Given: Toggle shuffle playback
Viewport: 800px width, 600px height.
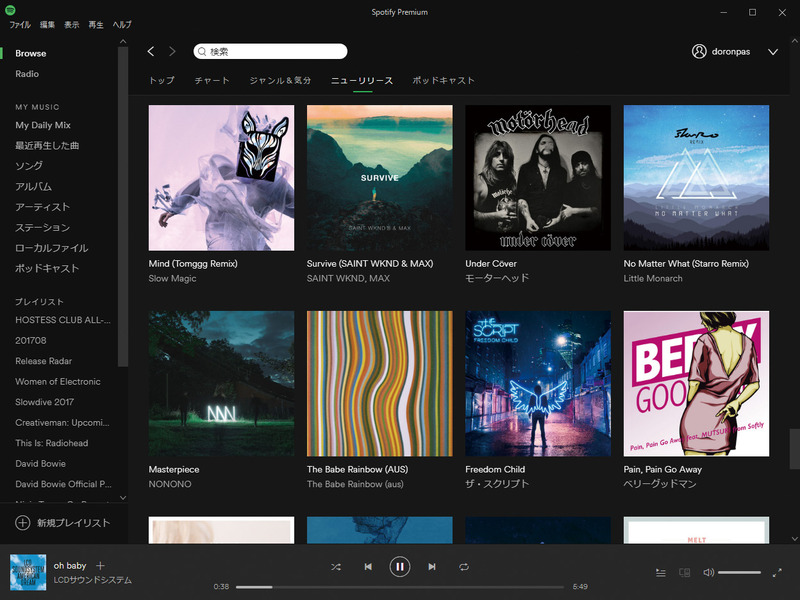Looking at the screenshot, I should [x=337, y=566].
